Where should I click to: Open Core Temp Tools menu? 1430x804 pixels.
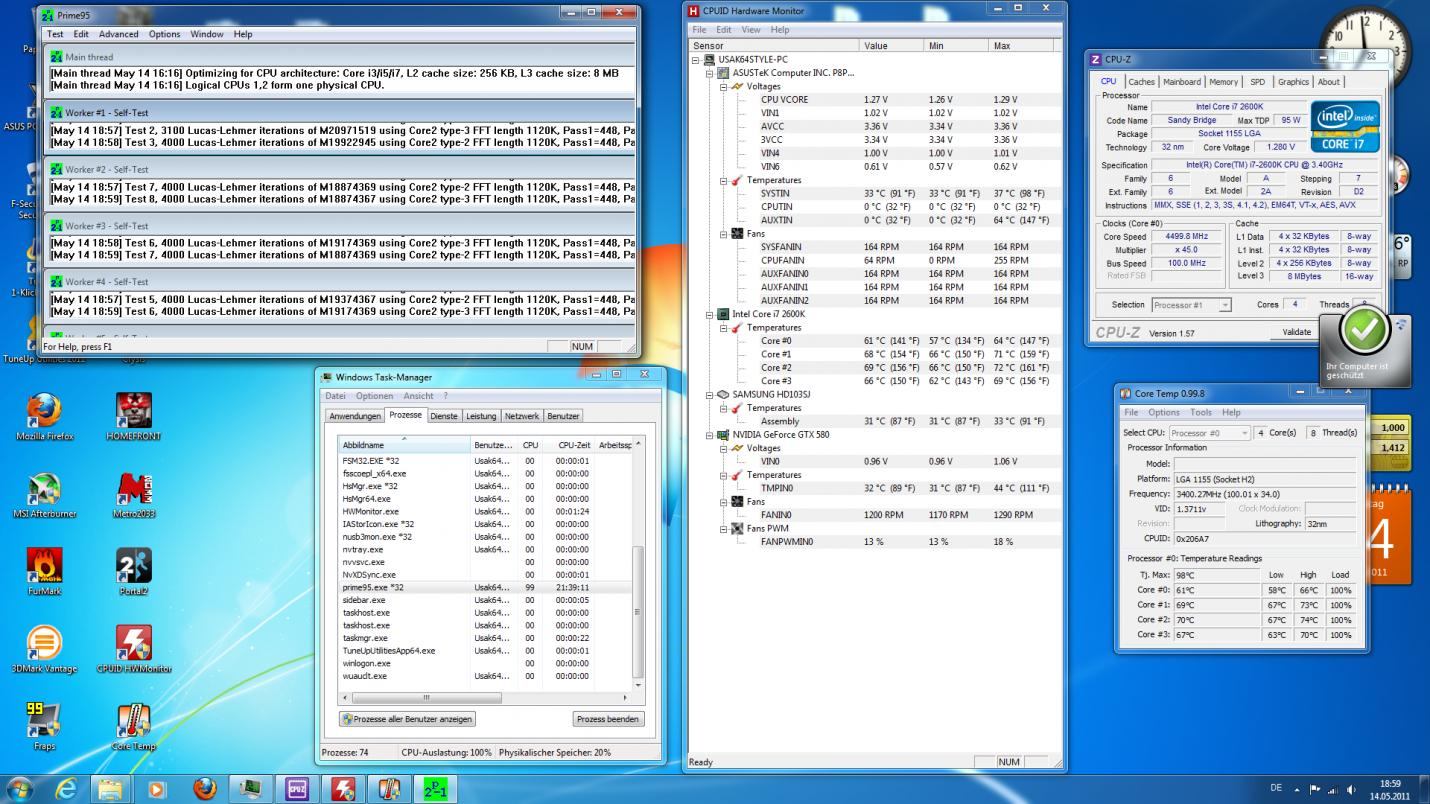1201,412
